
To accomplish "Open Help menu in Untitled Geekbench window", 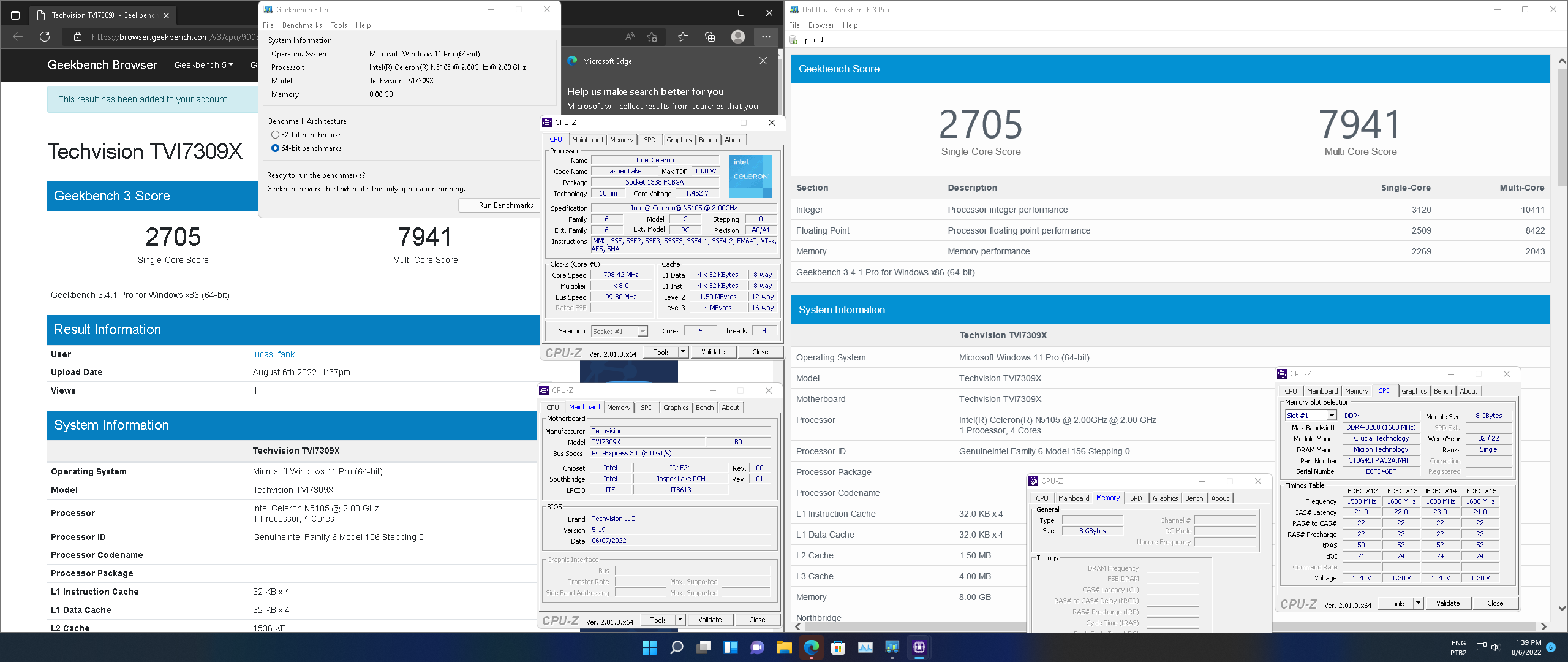I will point(850,25).
